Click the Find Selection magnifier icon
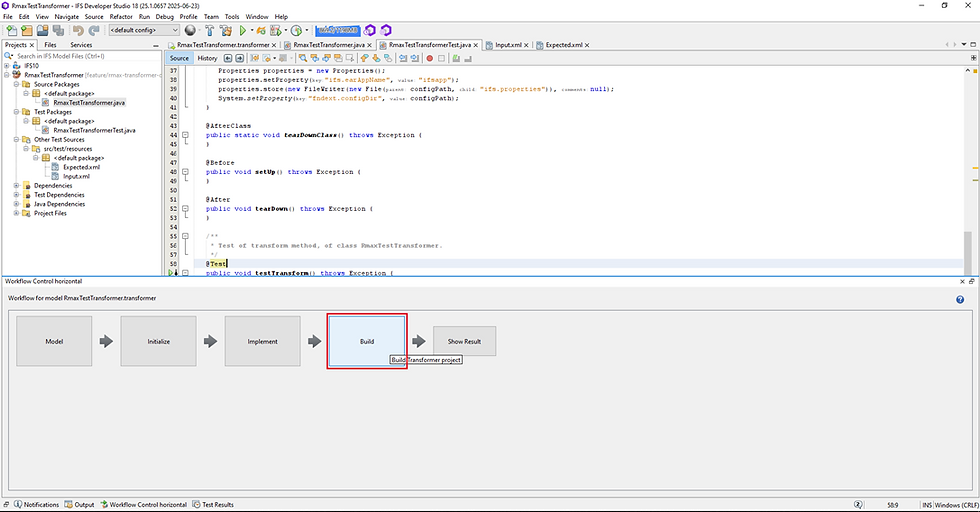Viewport: 980px width, 512px height. (302, 58)
